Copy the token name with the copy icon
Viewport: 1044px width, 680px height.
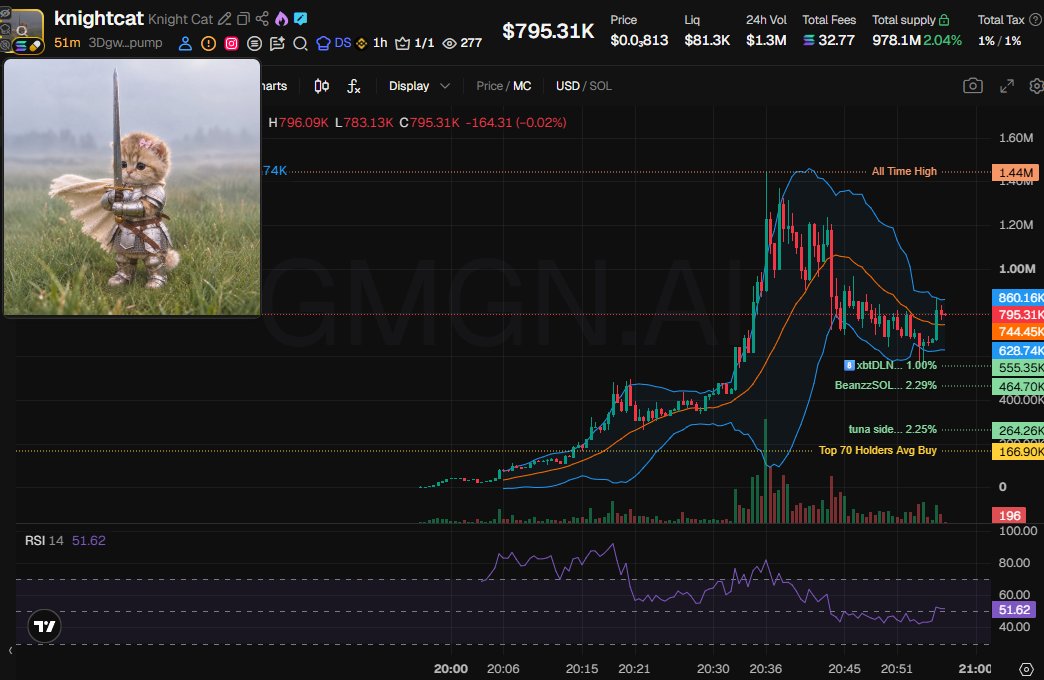244,19
